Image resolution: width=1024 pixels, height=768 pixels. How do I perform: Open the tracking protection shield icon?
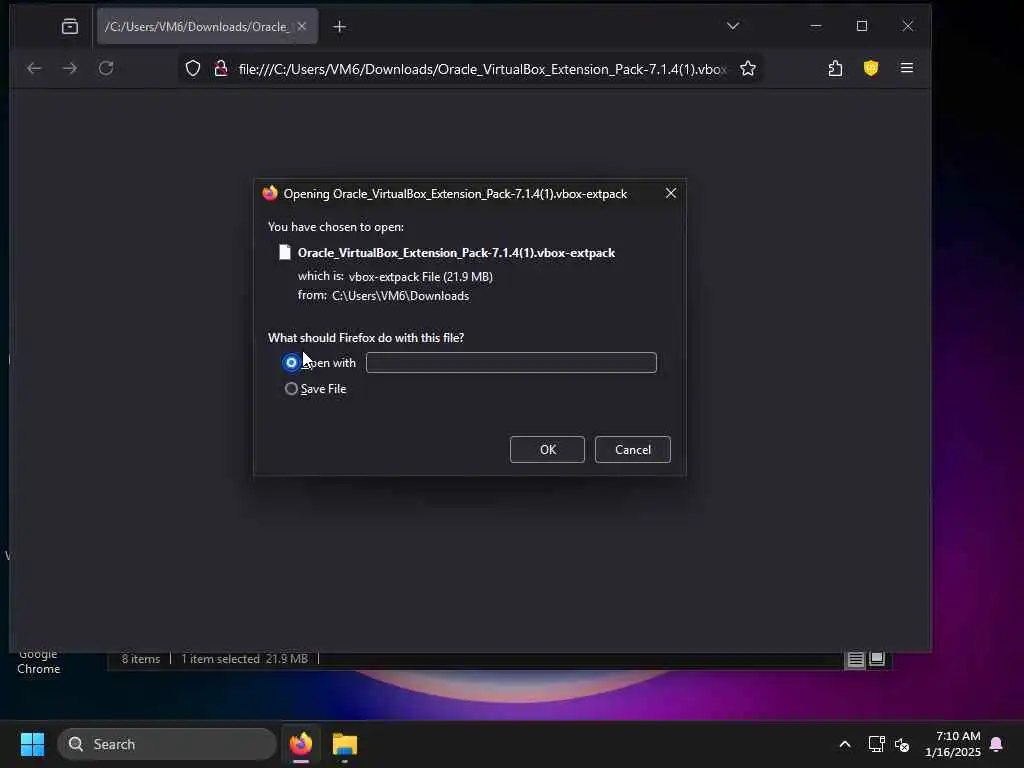coord(193,69)
